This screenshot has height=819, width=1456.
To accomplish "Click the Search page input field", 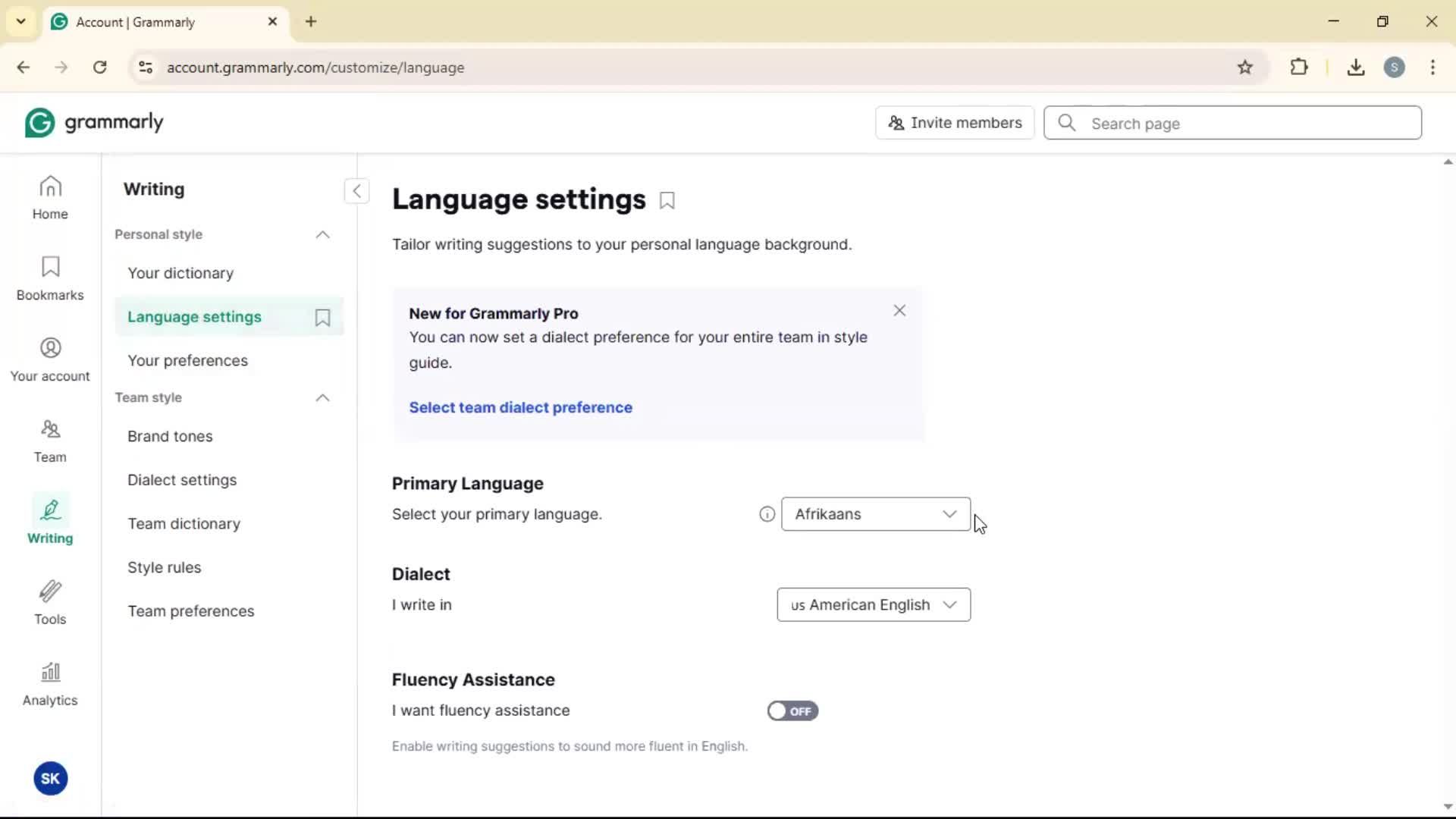I will [x=1244, y=124].
